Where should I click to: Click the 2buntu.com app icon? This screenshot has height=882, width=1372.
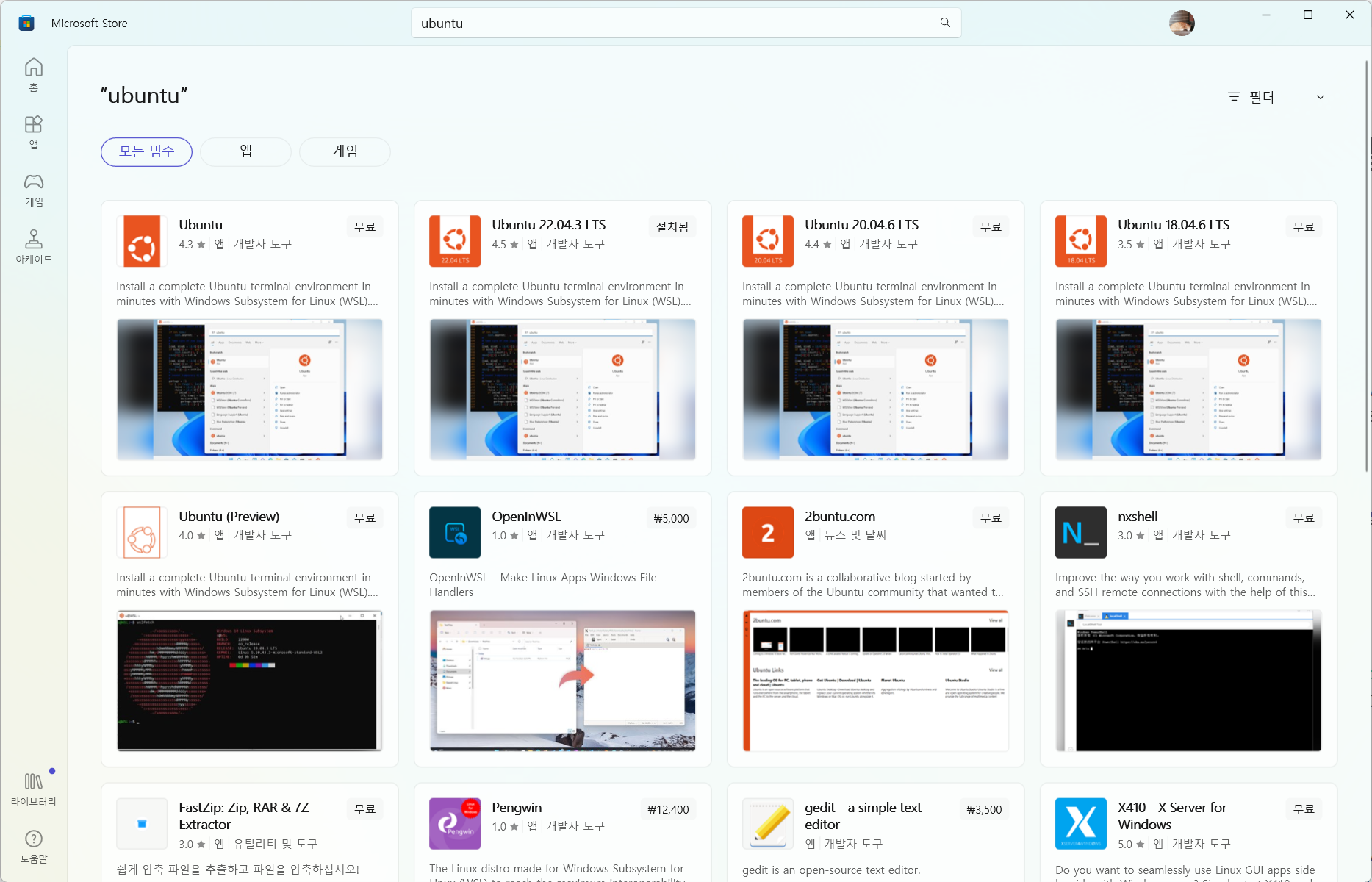[768, 532]
